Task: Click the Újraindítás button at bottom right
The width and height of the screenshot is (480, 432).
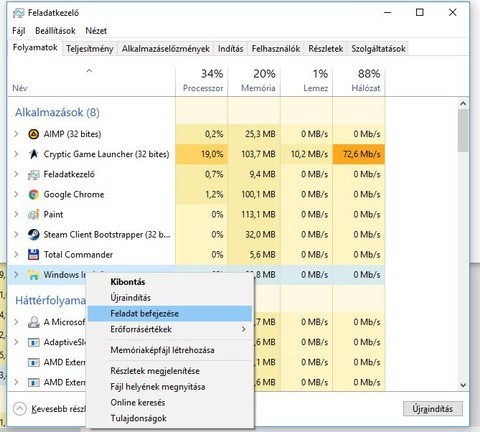Action: 433,409
